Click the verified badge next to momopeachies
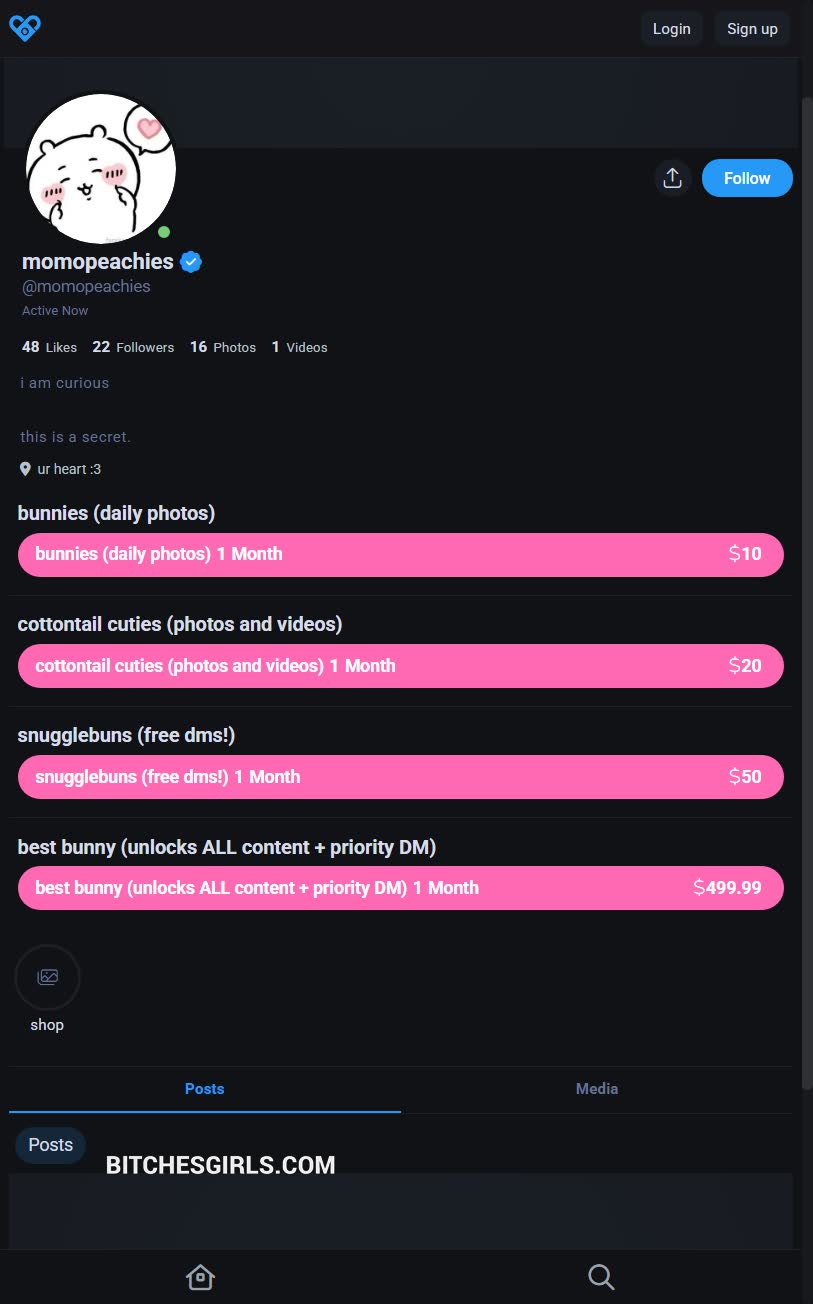This screenshot has height=1304, width=813. pyautogui.click(x=191, y=262)
